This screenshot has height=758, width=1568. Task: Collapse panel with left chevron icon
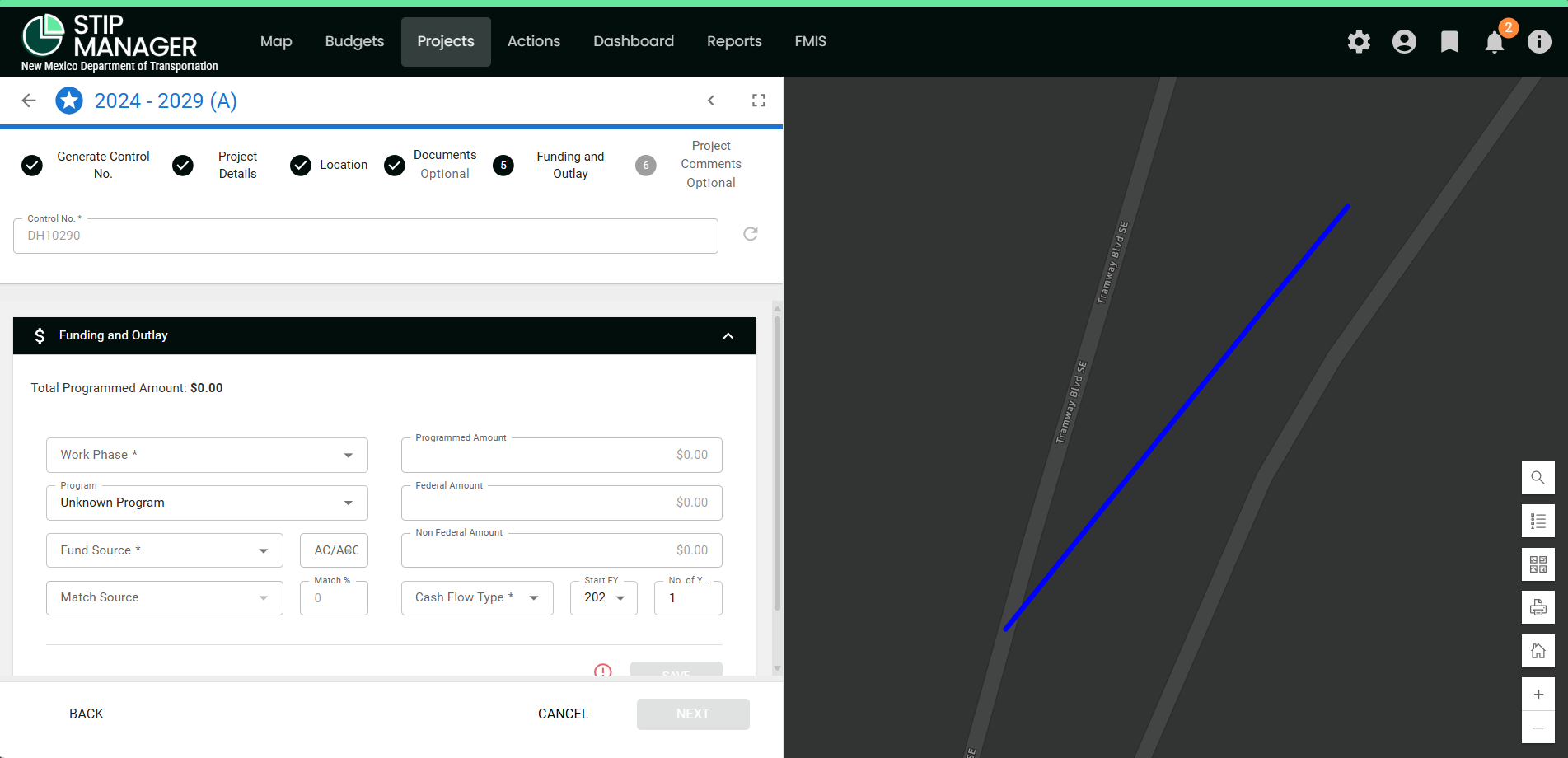[x=711, y=101]
